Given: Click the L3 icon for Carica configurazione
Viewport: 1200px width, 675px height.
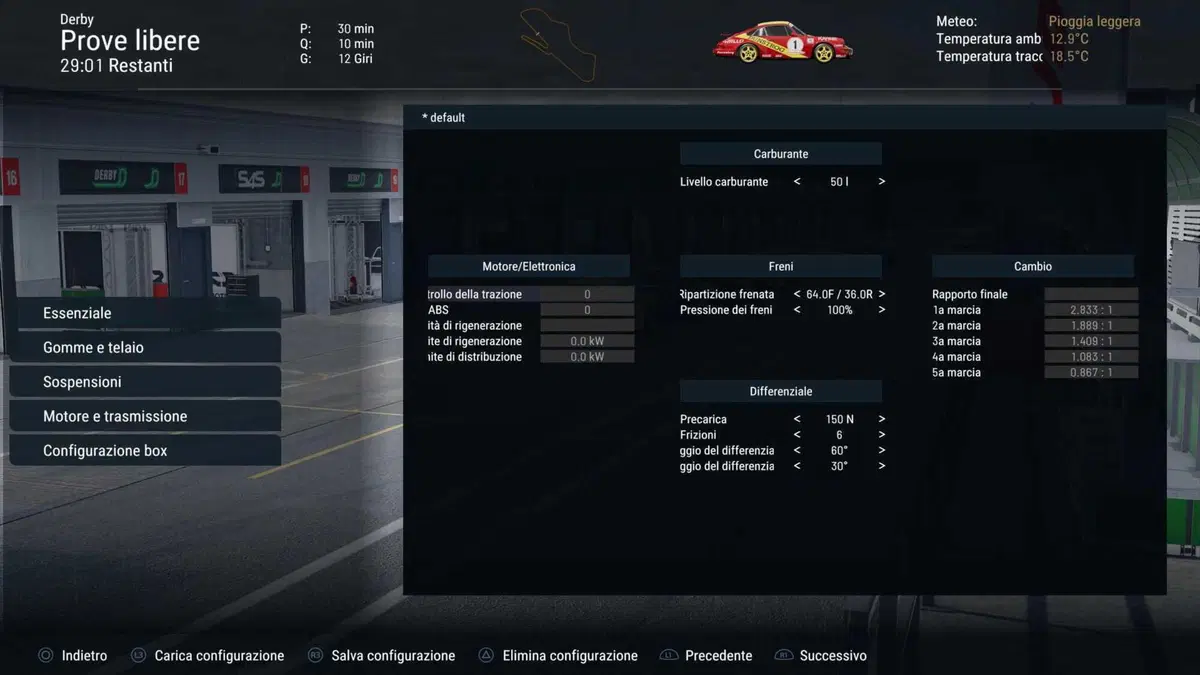Looking at the screenshot, I should tap(138, 656).
